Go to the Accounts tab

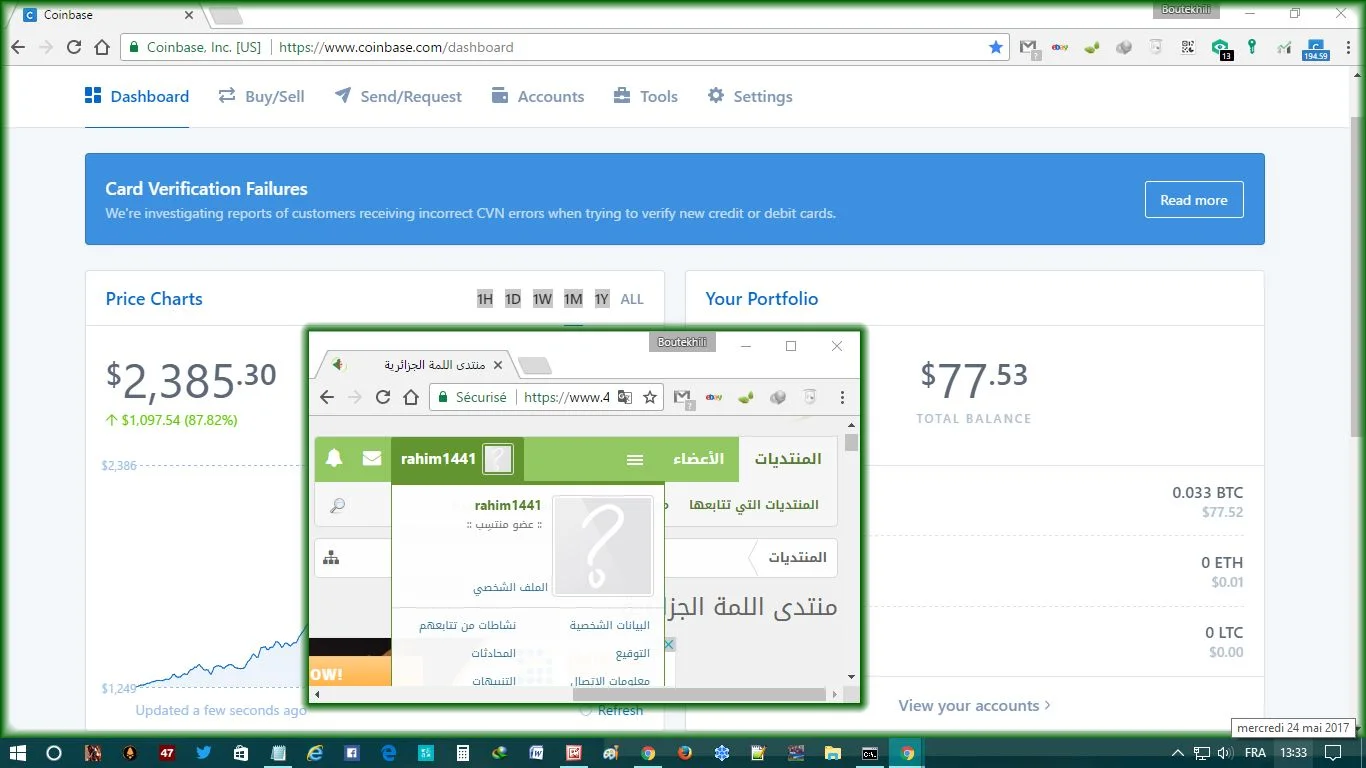coord(538,96)
